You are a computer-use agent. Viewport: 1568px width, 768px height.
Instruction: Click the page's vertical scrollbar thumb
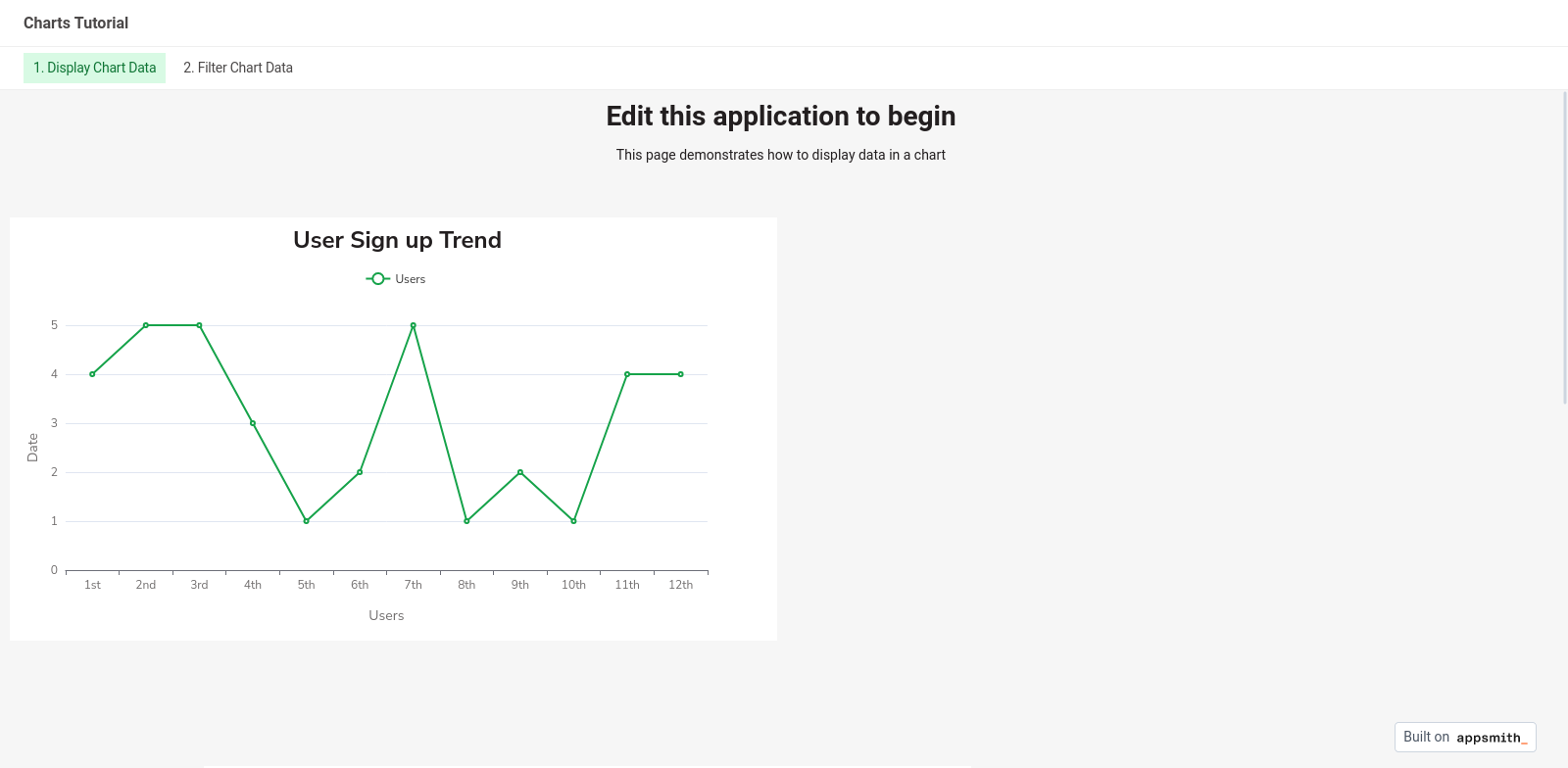[x=1564, y=245]
